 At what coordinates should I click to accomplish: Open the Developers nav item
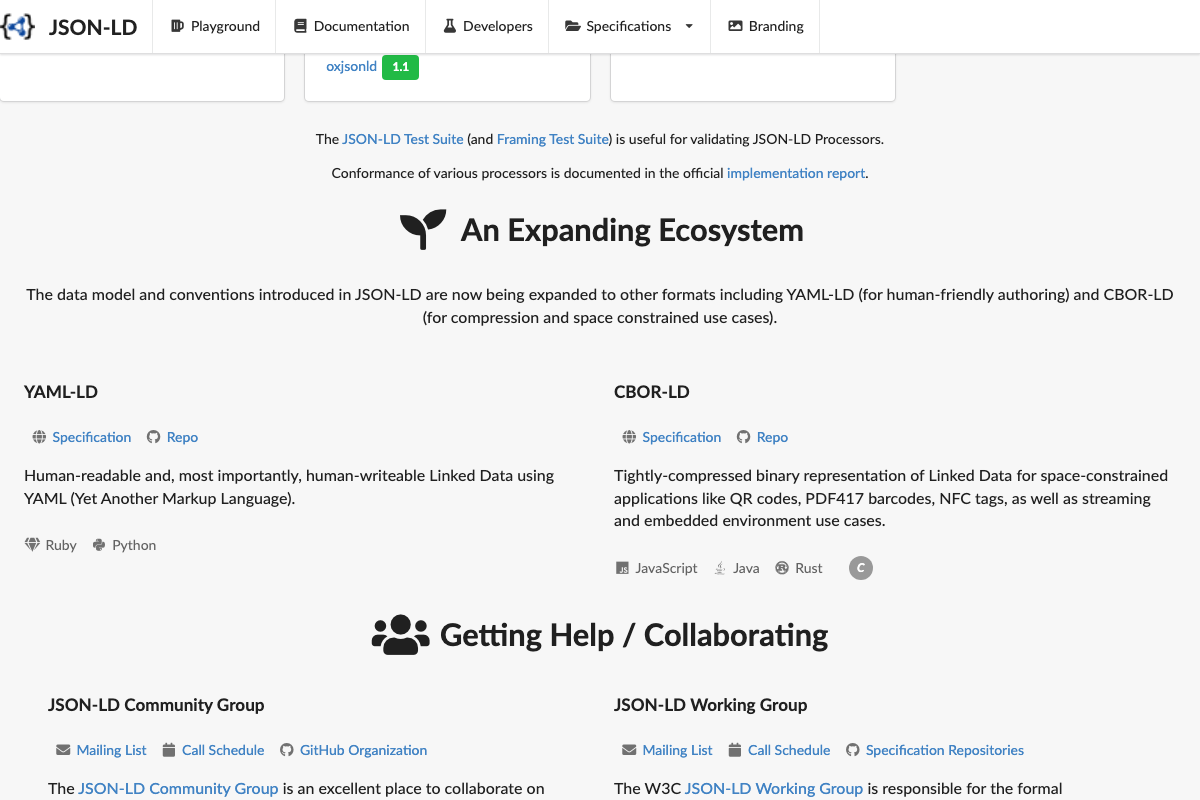coord(487,26)
